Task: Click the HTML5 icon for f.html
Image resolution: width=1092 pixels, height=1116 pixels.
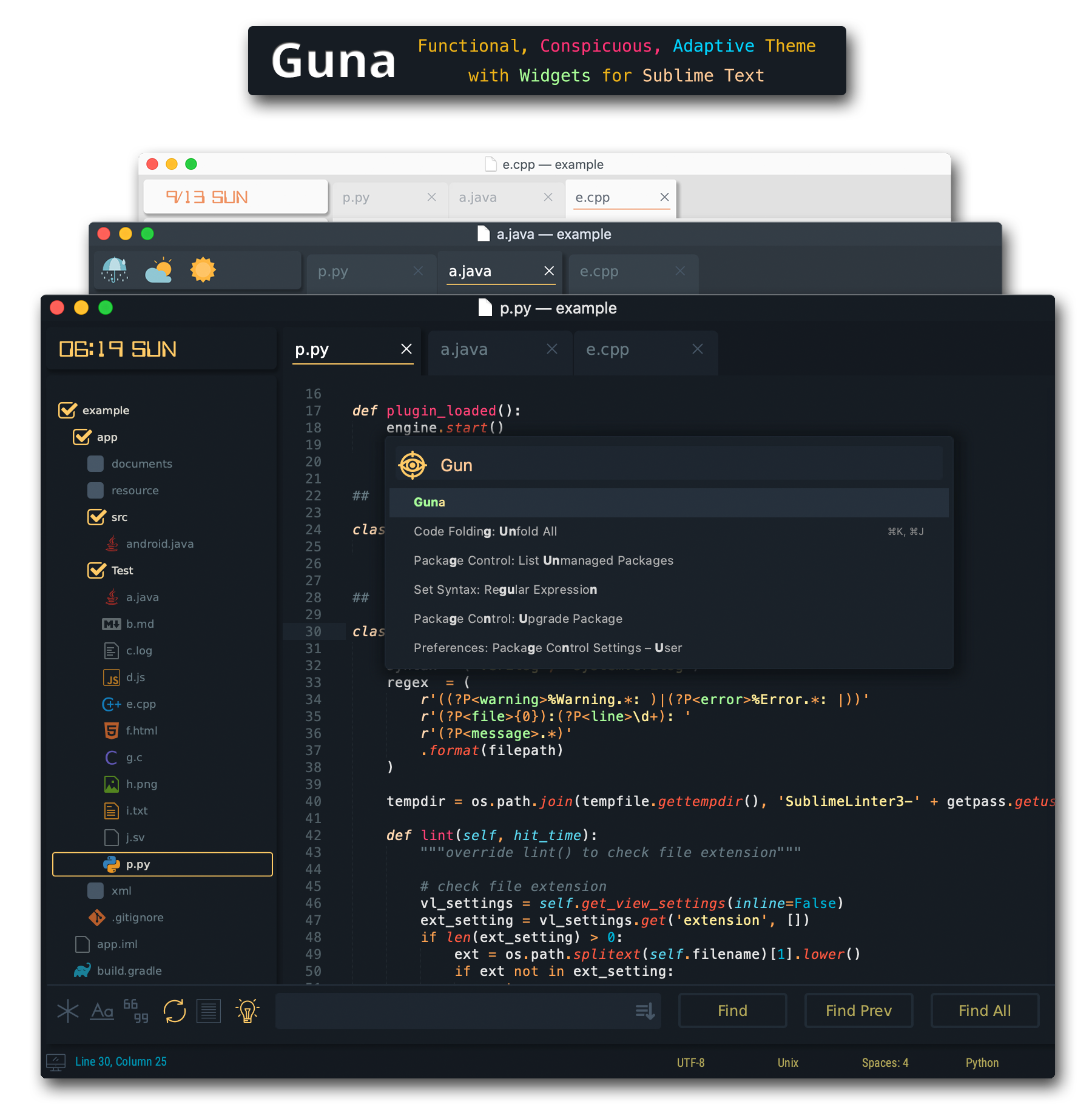Action: (x=112, y=731)
